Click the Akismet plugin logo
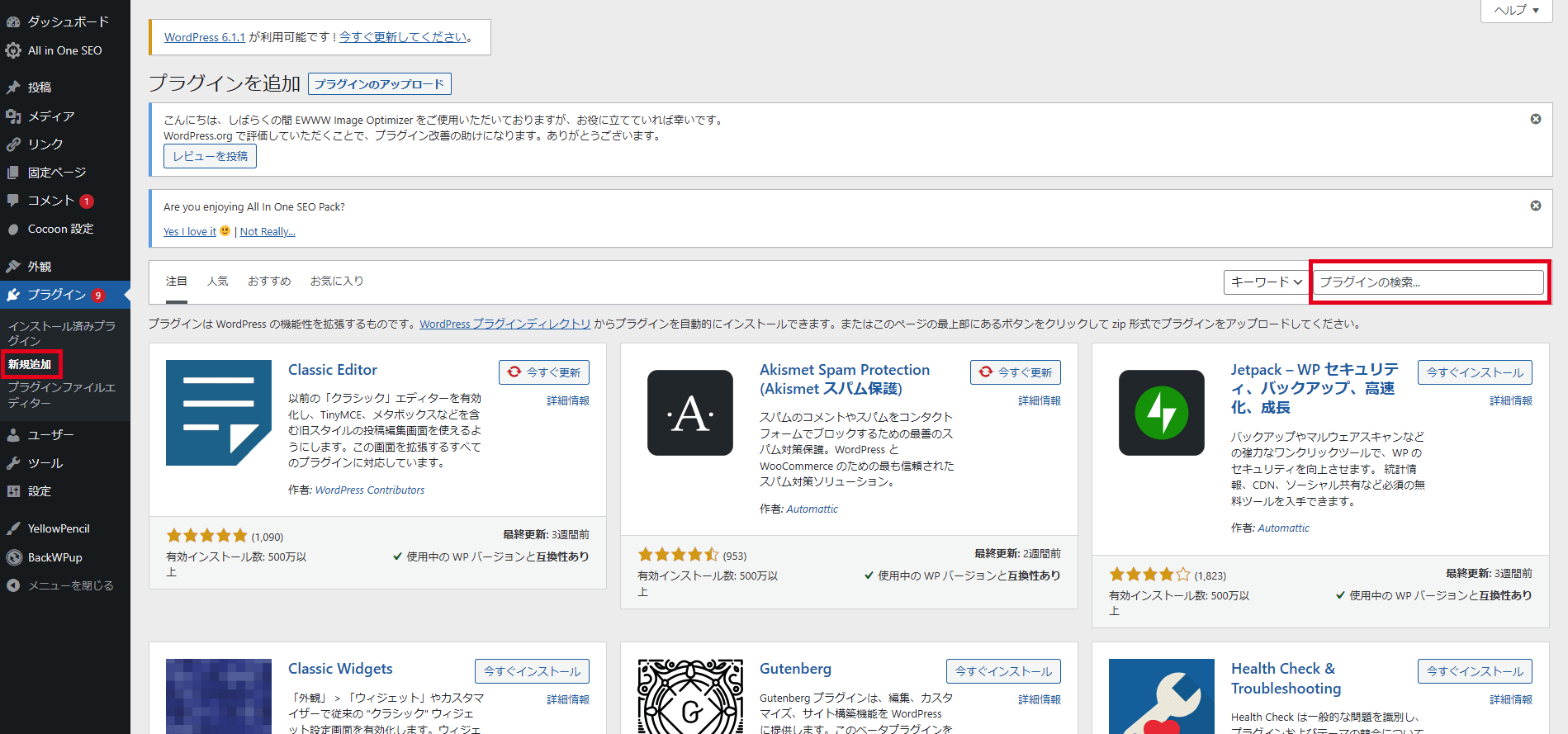This screenshot has height=734, width=1568. (690, 413)
